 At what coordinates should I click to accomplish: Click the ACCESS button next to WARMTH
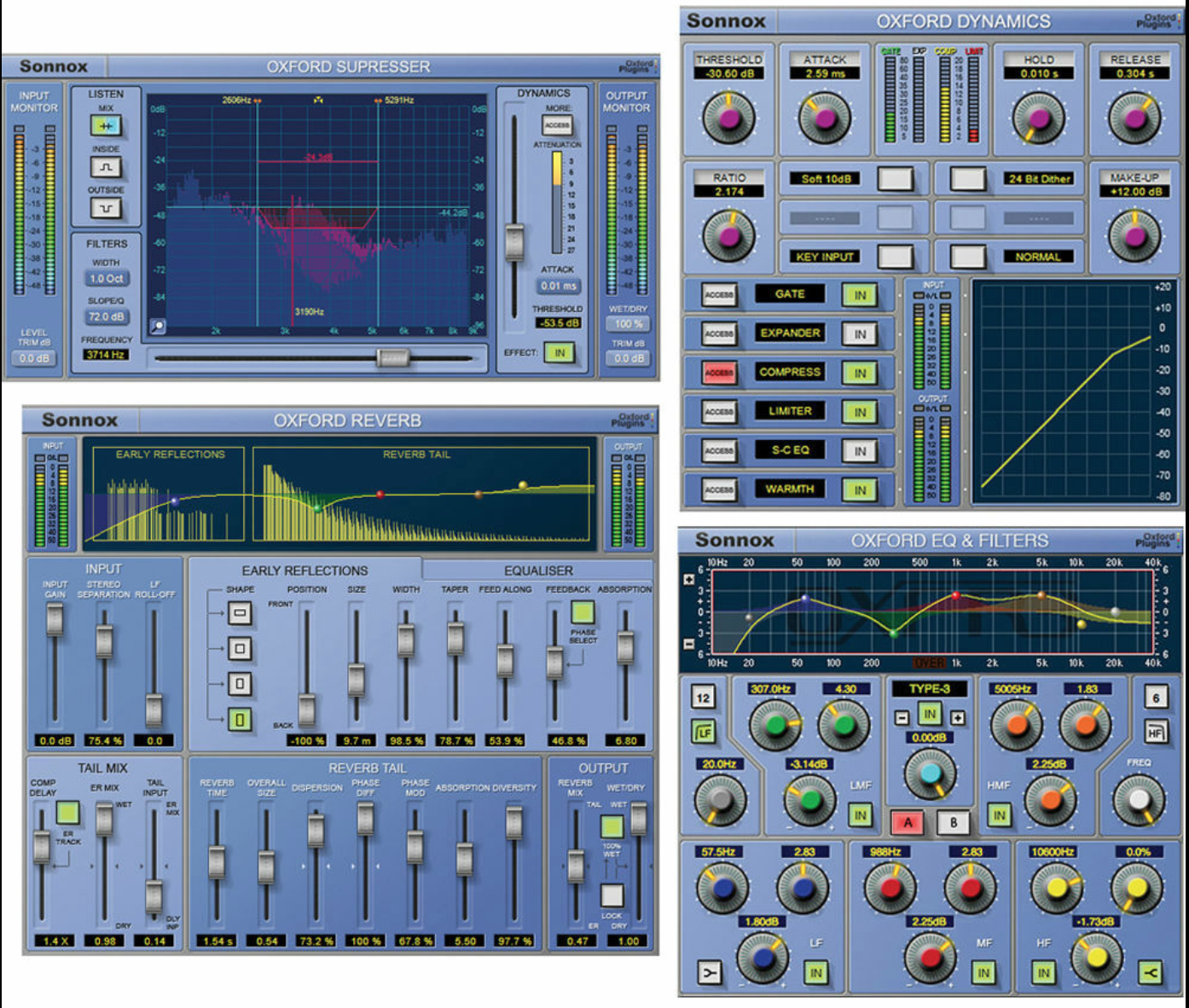click(x=721, y=489)
